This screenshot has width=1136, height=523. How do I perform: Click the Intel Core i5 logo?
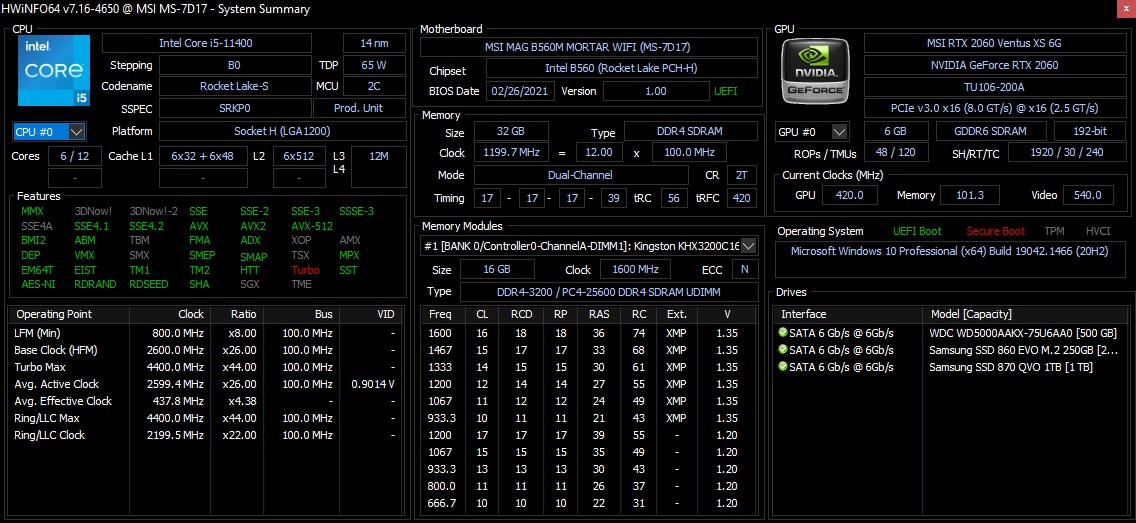(53, 71)
